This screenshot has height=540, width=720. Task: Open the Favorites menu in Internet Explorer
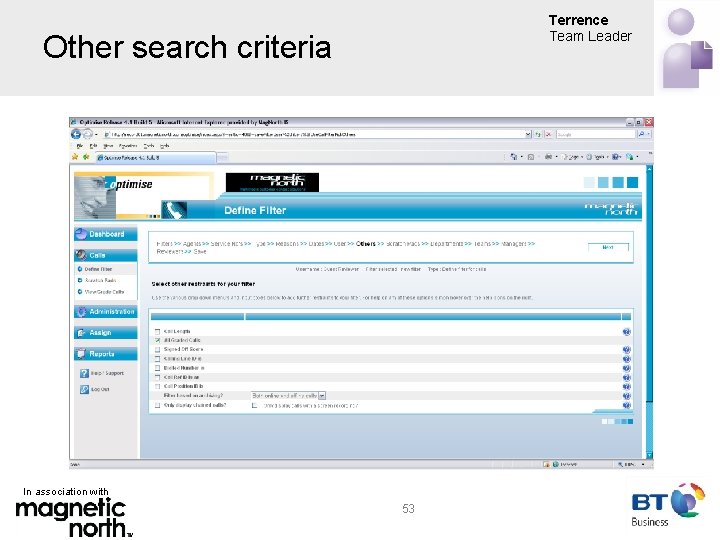[128, 146]
